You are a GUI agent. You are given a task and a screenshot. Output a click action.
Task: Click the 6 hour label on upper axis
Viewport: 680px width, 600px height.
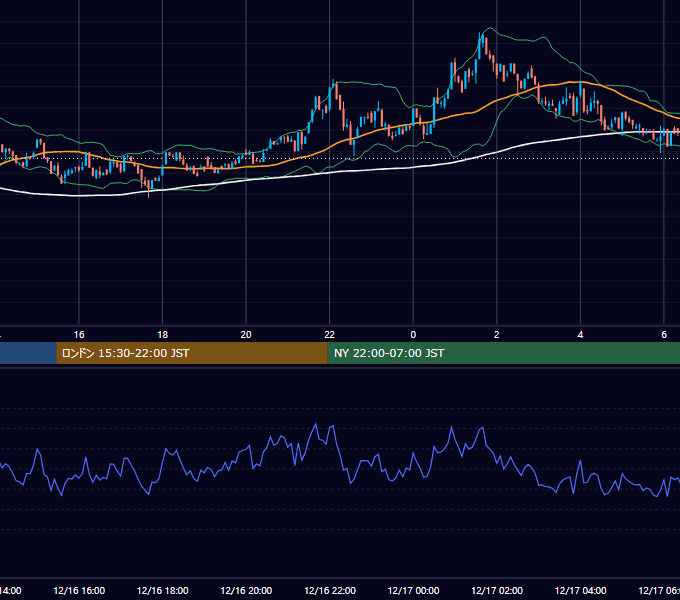click(x=664, y=335)
